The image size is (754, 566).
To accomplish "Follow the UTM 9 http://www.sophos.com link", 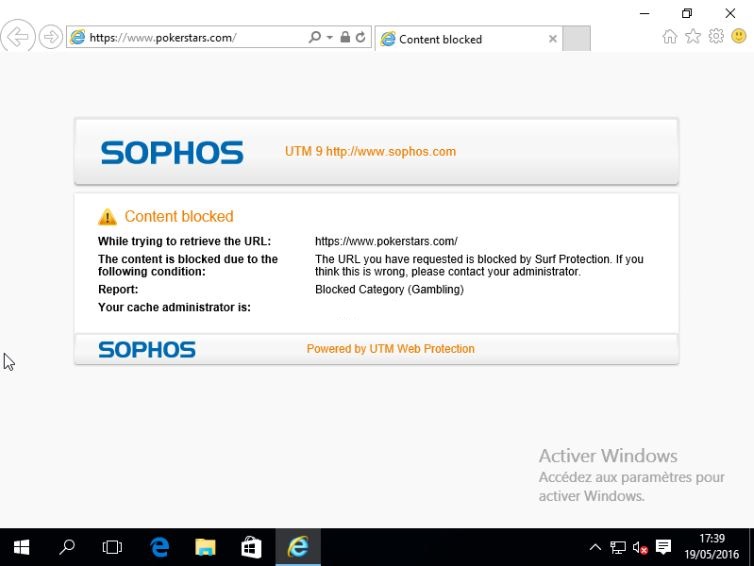I will pos(370,151).
